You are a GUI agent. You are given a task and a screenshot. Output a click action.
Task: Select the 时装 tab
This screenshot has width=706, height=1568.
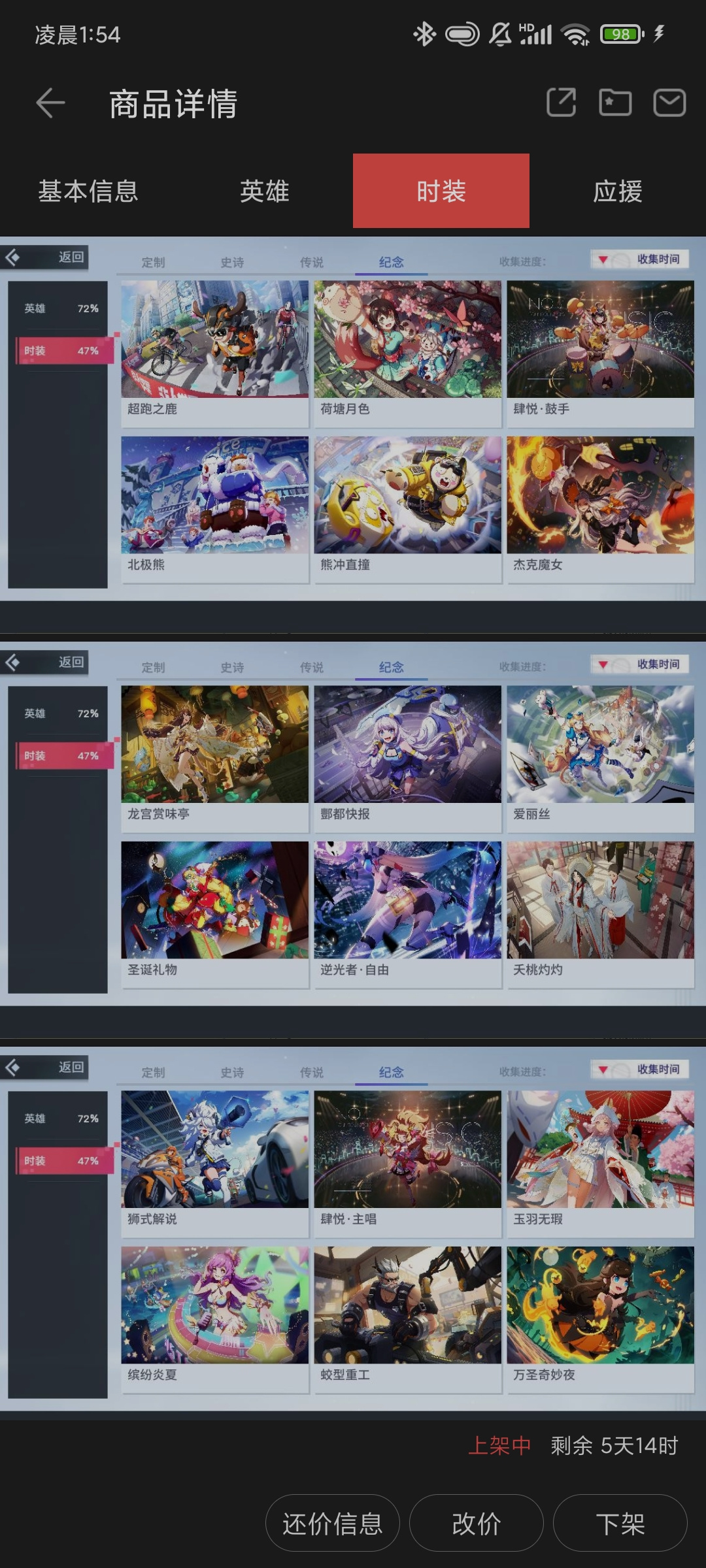click(441, 191)
